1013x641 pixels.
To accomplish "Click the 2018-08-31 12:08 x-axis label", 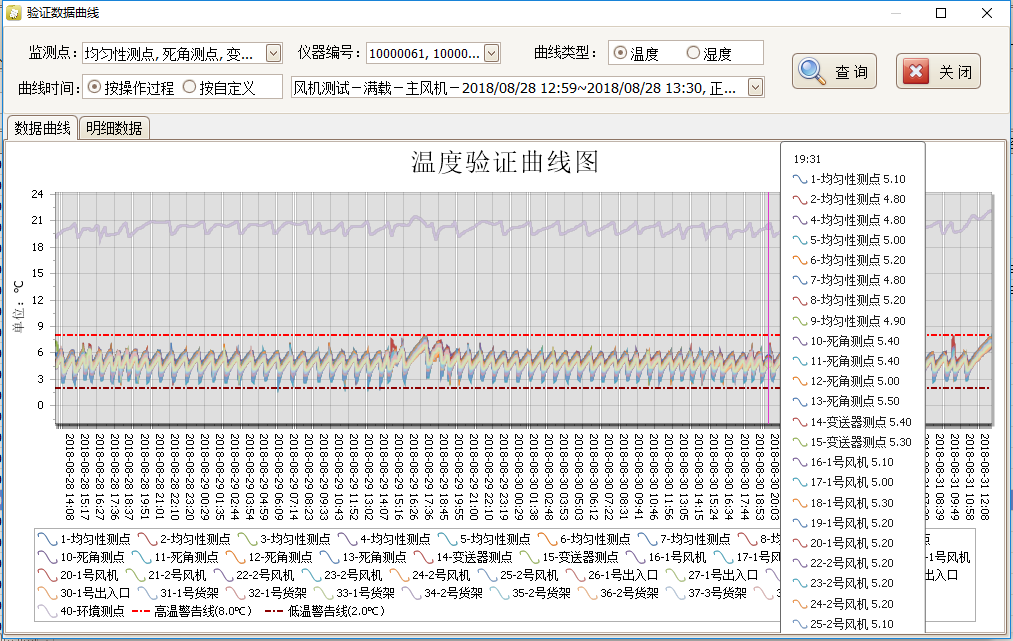I will [985, 477].
